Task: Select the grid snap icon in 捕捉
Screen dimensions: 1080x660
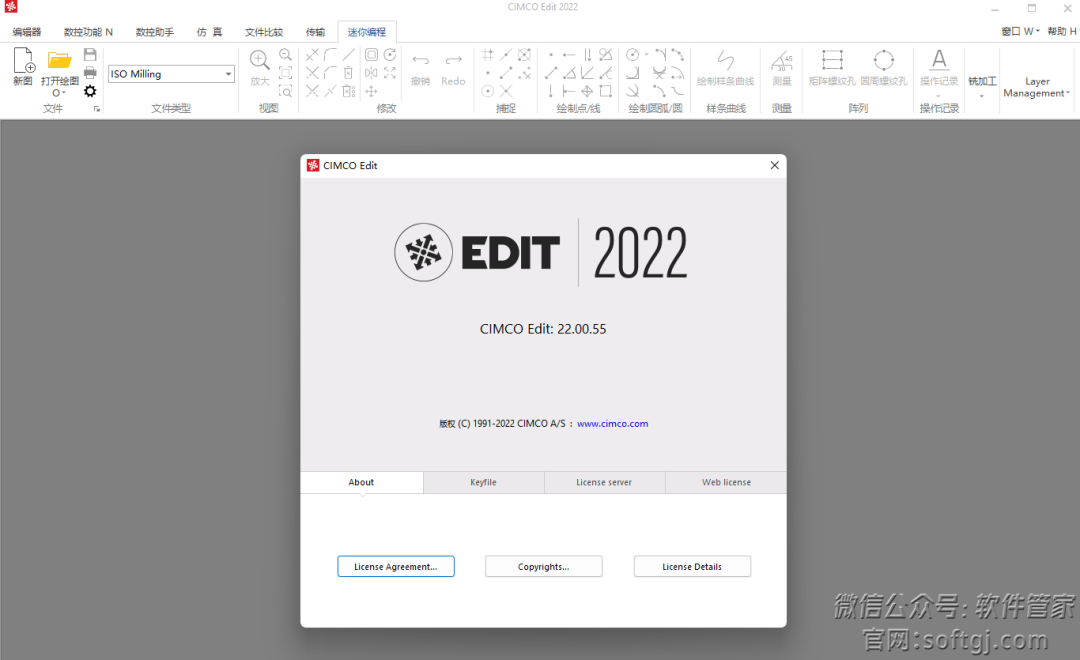Action: (488, 54)
